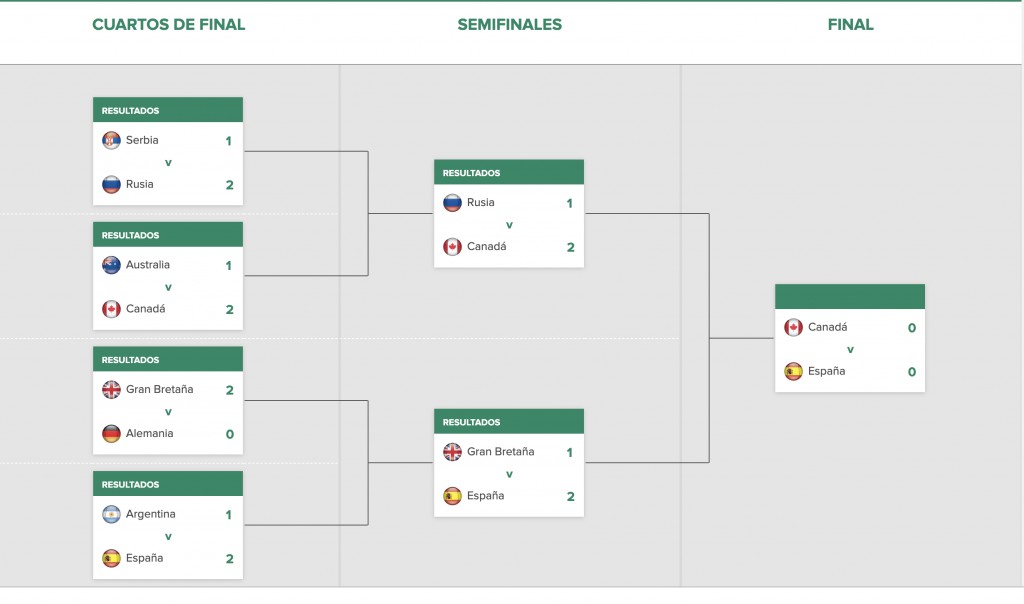Image resolution: width=1024 pixels, height=604 pixels.
Task: Open Rusia v Canadá semifinal Resultados header
Action: [x=509, y=172]
